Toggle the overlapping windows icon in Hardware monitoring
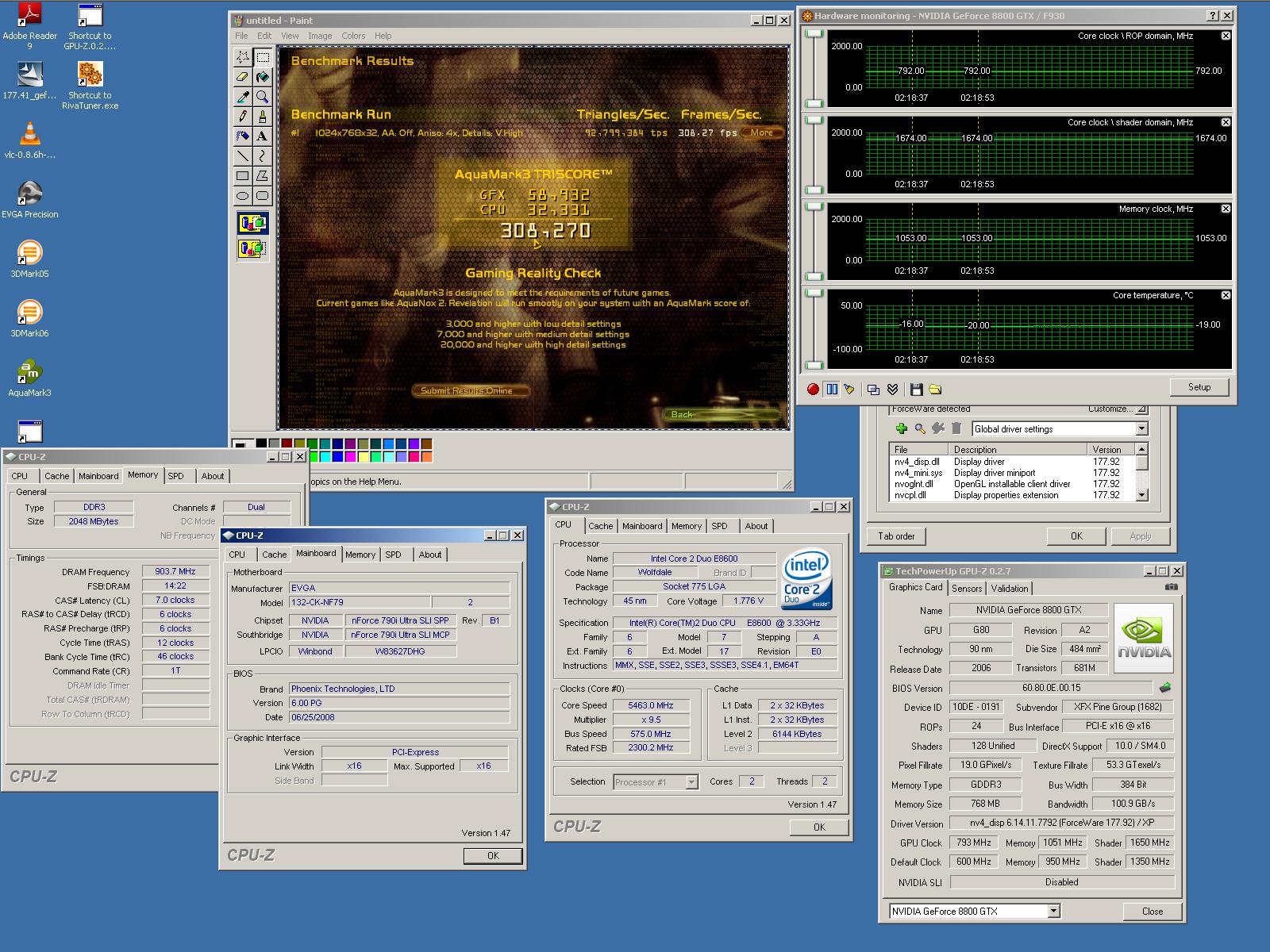1270x952 pixels. point(874,389)
